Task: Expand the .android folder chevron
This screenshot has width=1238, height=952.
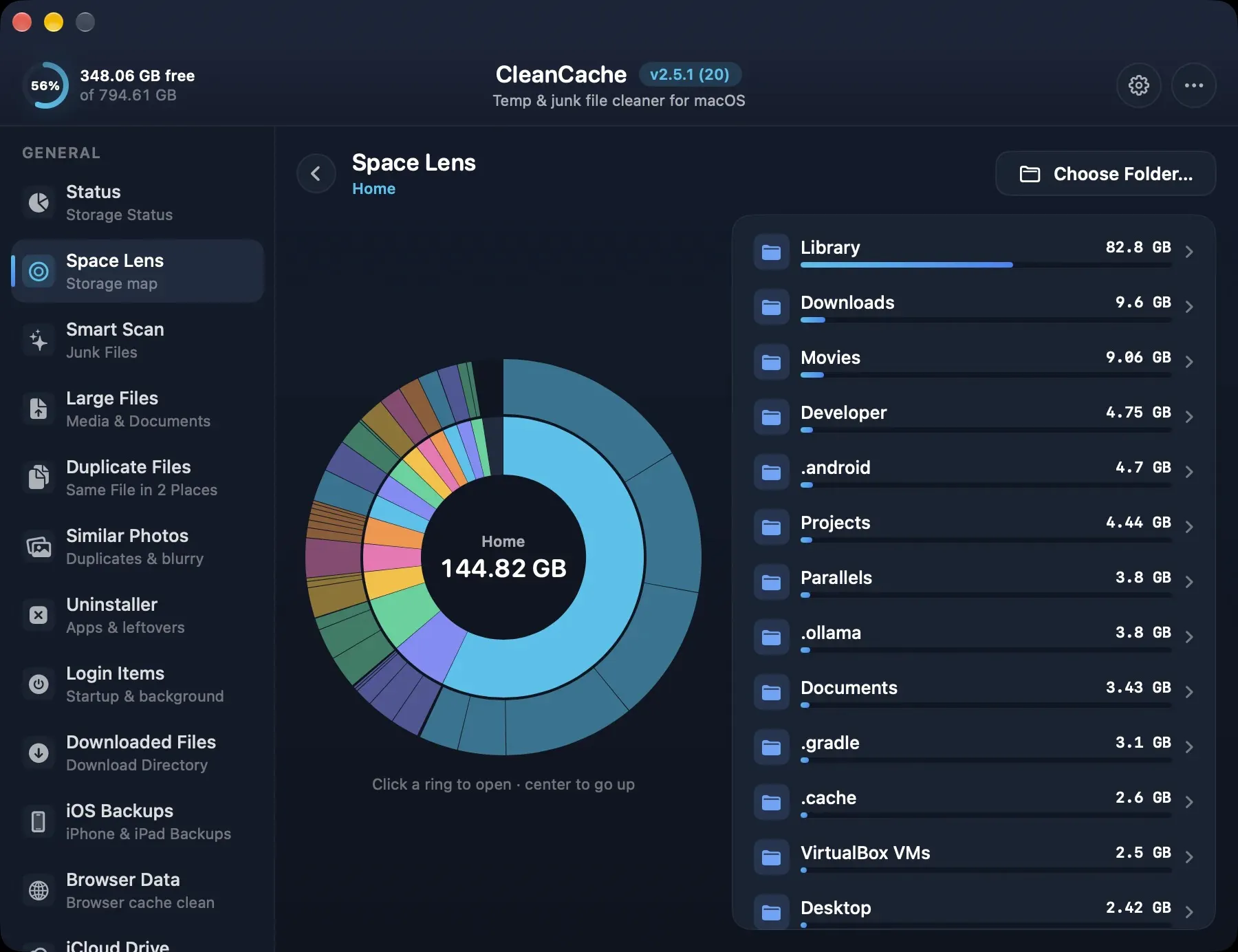Action: (x=1189, y=472)
